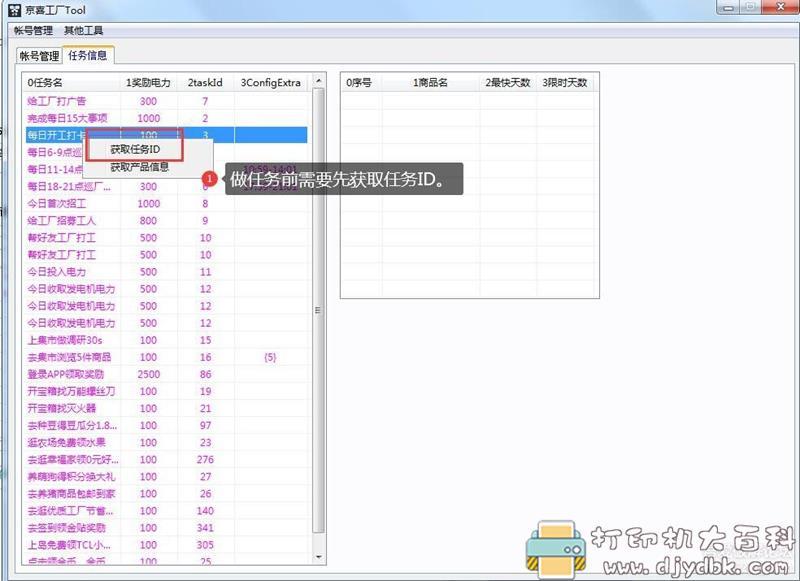800x581 pixels.
Task: Click the 3限时天数 column header
Action: click(x=565, y=83)
